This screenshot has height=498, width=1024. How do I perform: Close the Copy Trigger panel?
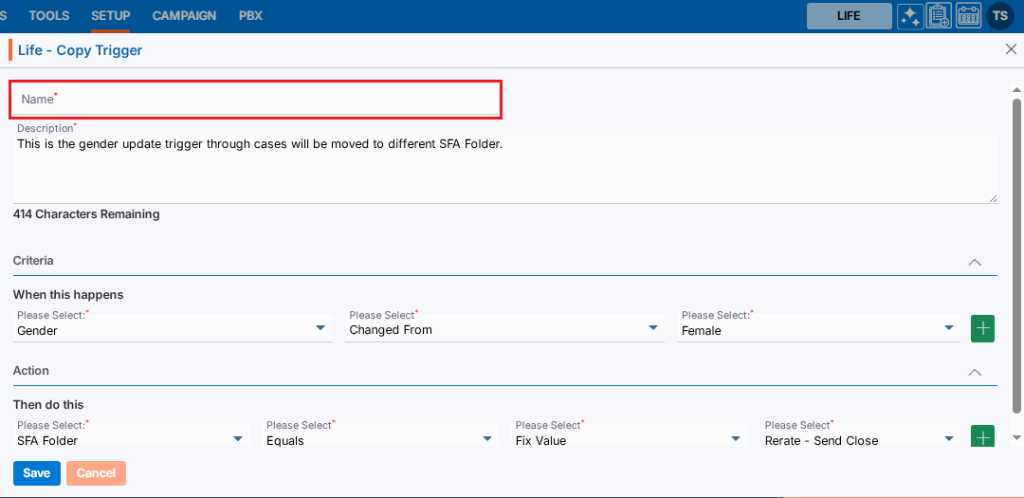point(1010,49)
